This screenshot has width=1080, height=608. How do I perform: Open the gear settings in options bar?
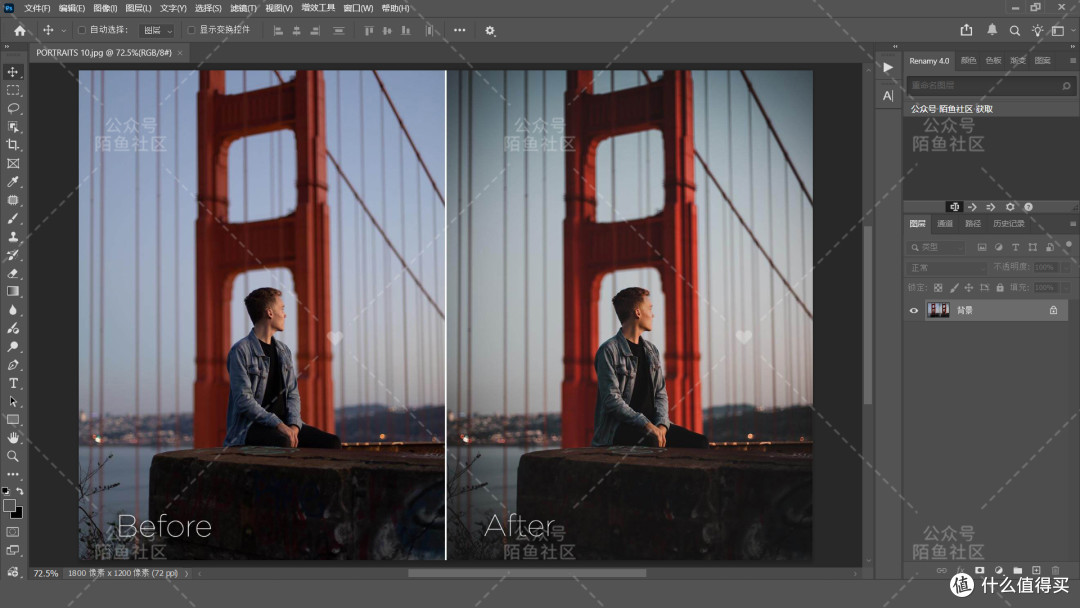[x=490, y=31]
